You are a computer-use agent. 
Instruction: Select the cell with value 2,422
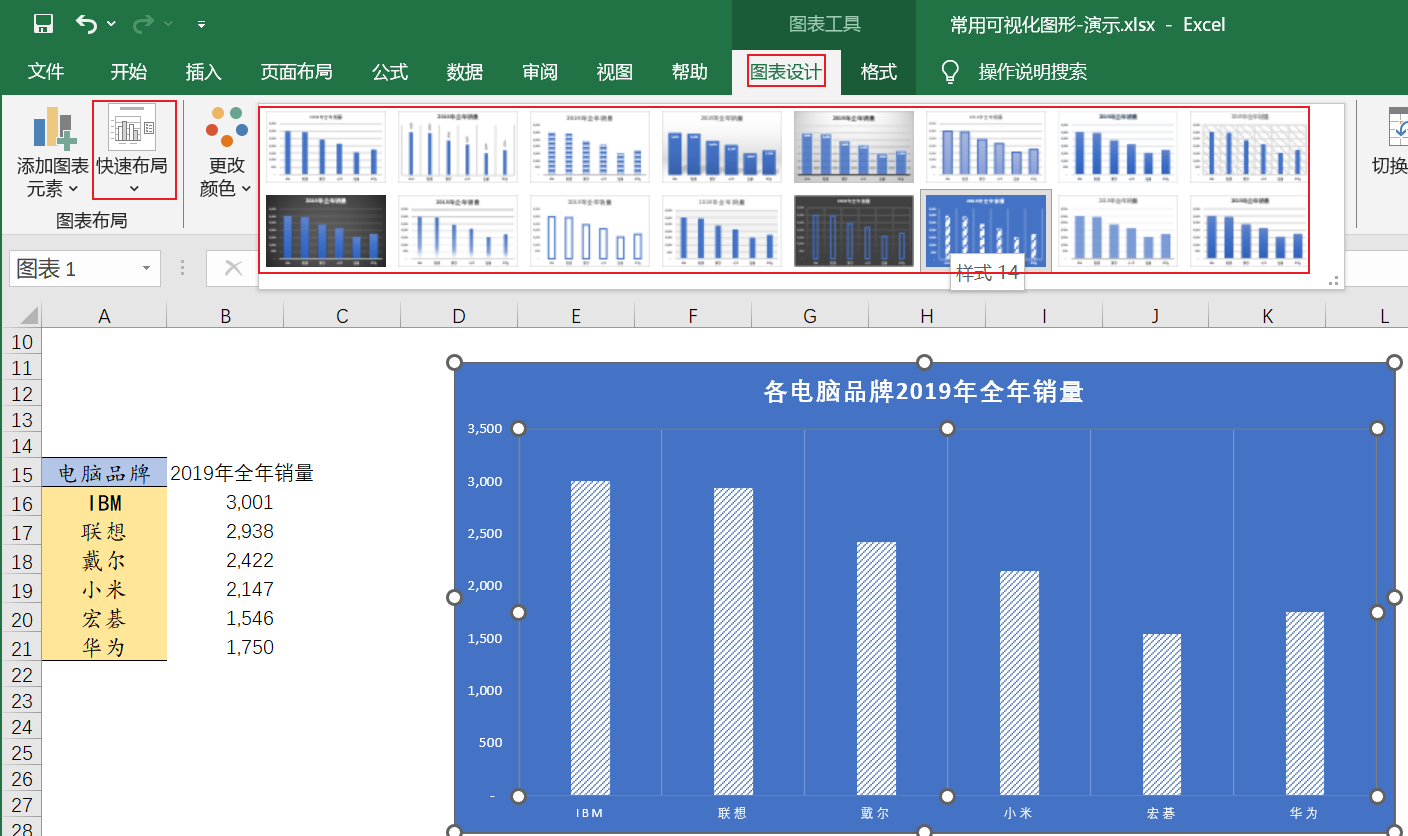pyautogui.click(x=225, y=560)
